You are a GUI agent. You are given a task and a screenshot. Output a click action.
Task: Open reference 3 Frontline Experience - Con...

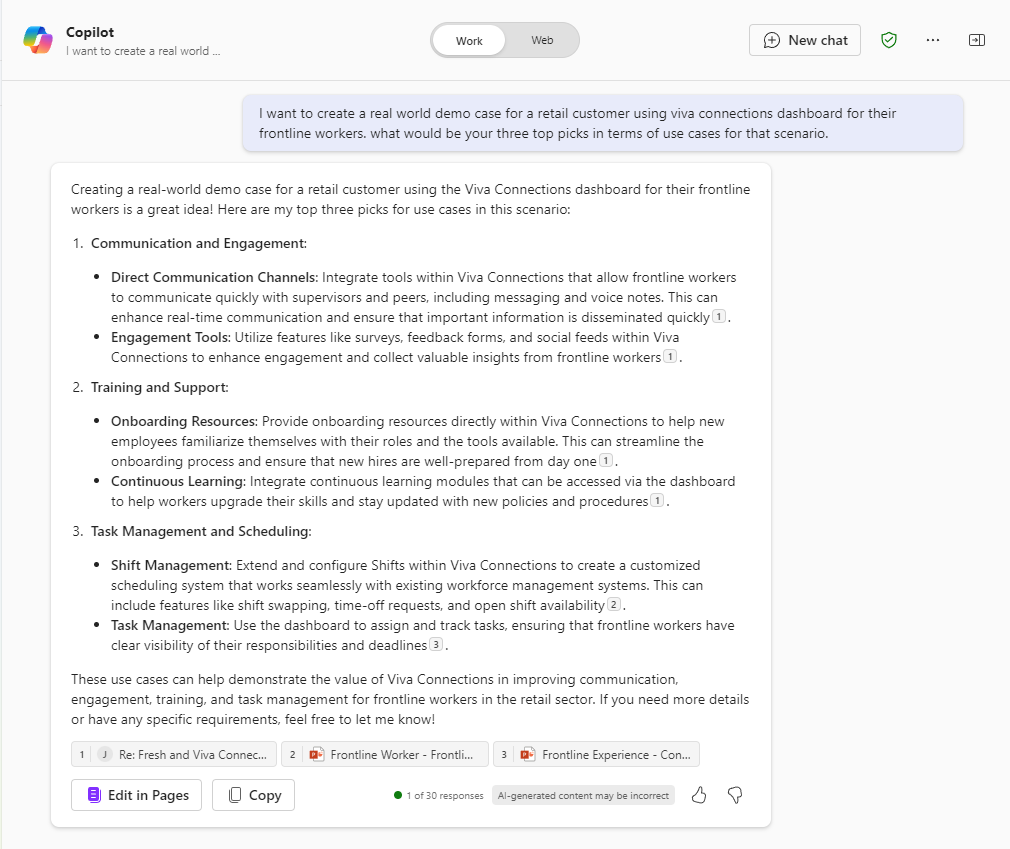[x=596, y=754]
